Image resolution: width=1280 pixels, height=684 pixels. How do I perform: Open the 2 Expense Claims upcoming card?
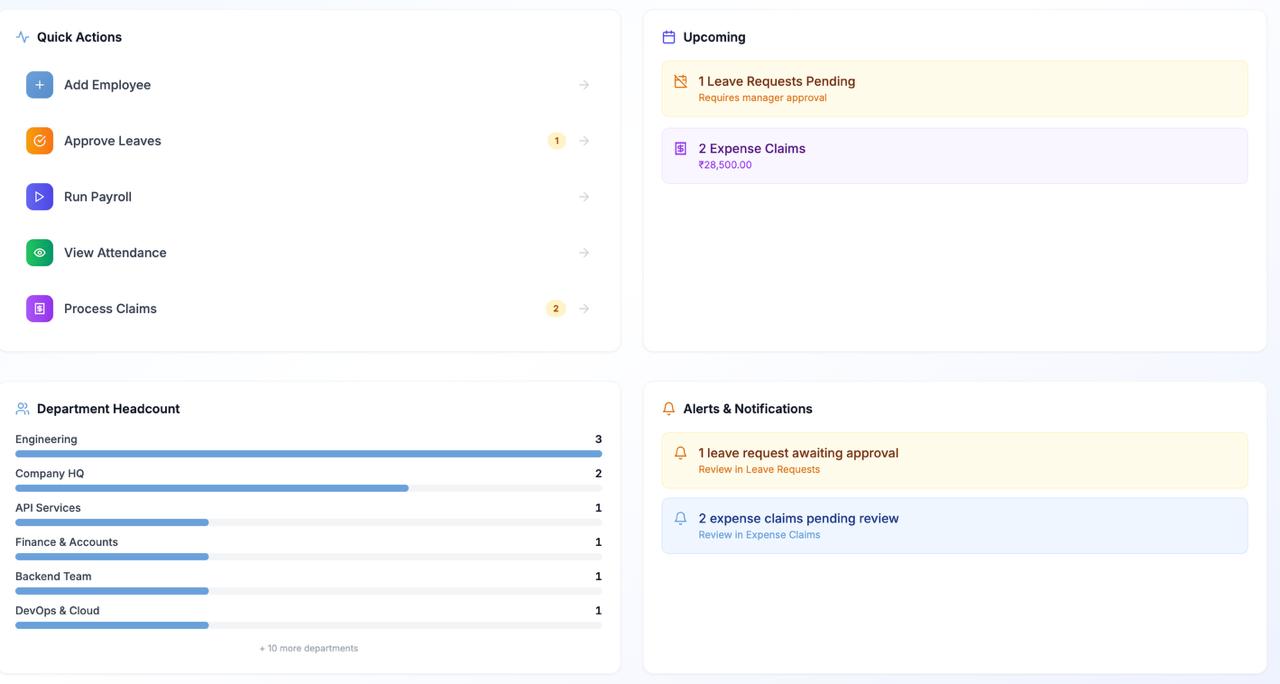coord(954,156)
